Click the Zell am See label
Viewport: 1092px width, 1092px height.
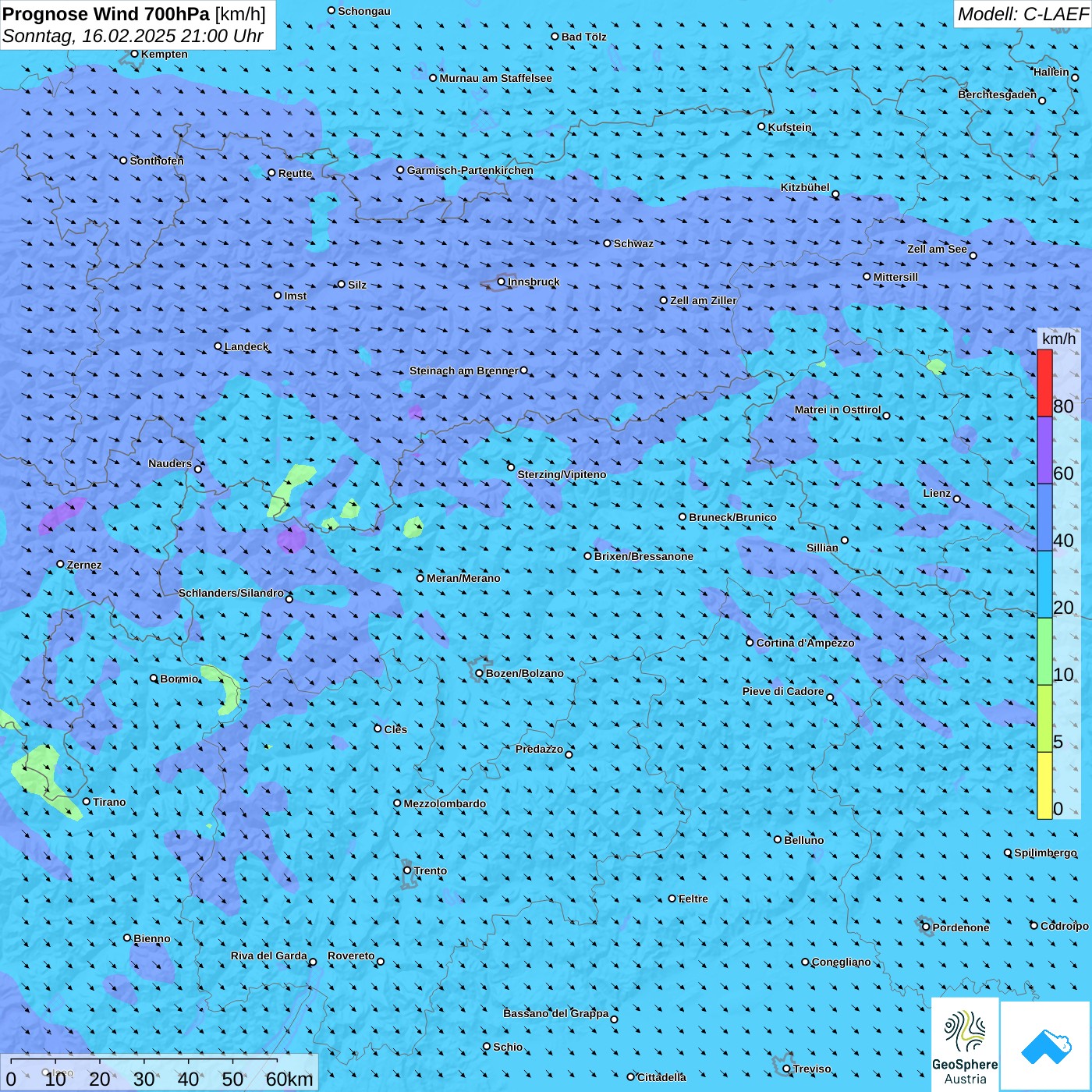(937, 249)
